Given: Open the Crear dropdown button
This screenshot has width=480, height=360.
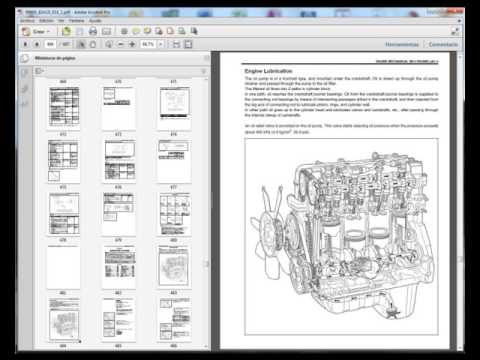Looking at the screenshot, I should click(36, 31).
